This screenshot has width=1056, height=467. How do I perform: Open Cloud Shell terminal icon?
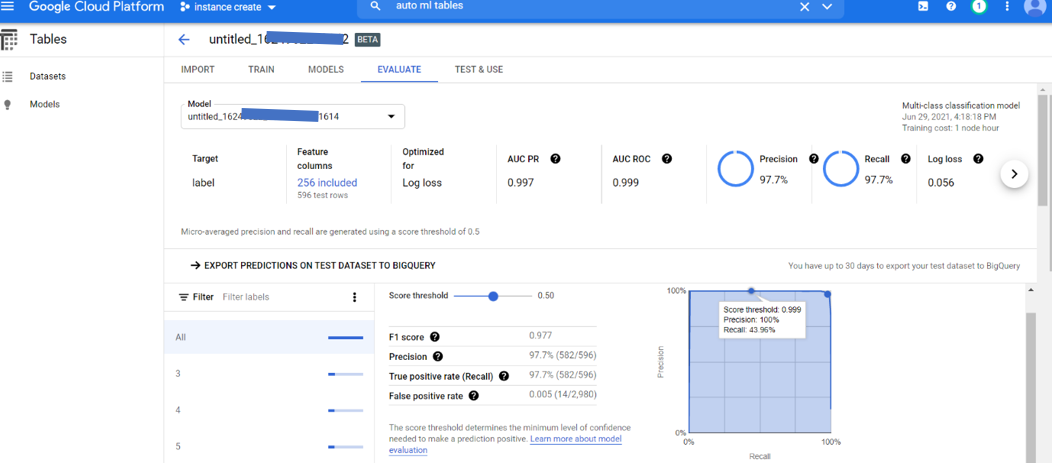click(923, 6)
